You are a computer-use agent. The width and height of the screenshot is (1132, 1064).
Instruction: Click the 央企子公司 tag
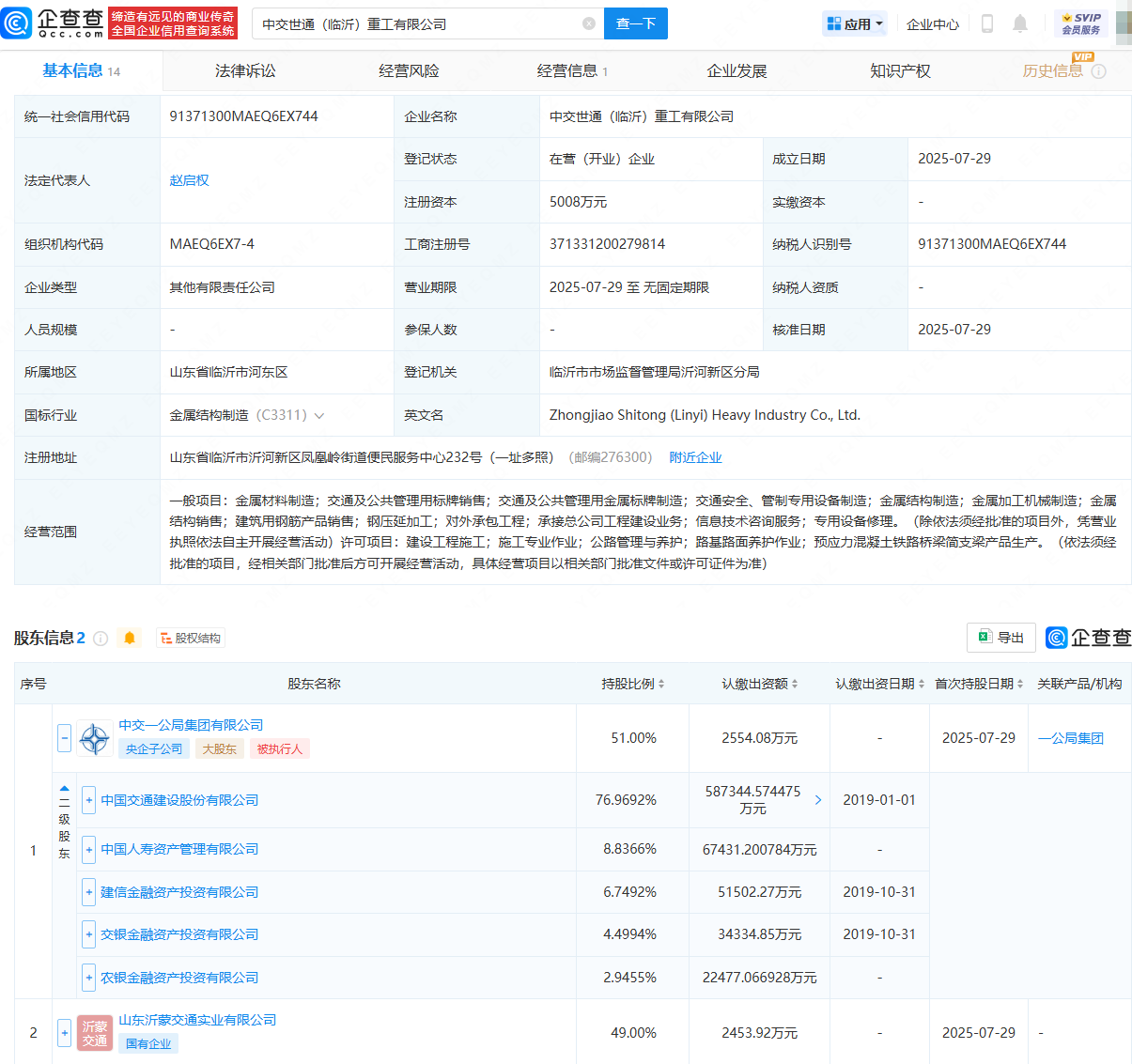(x=154, y=748)
